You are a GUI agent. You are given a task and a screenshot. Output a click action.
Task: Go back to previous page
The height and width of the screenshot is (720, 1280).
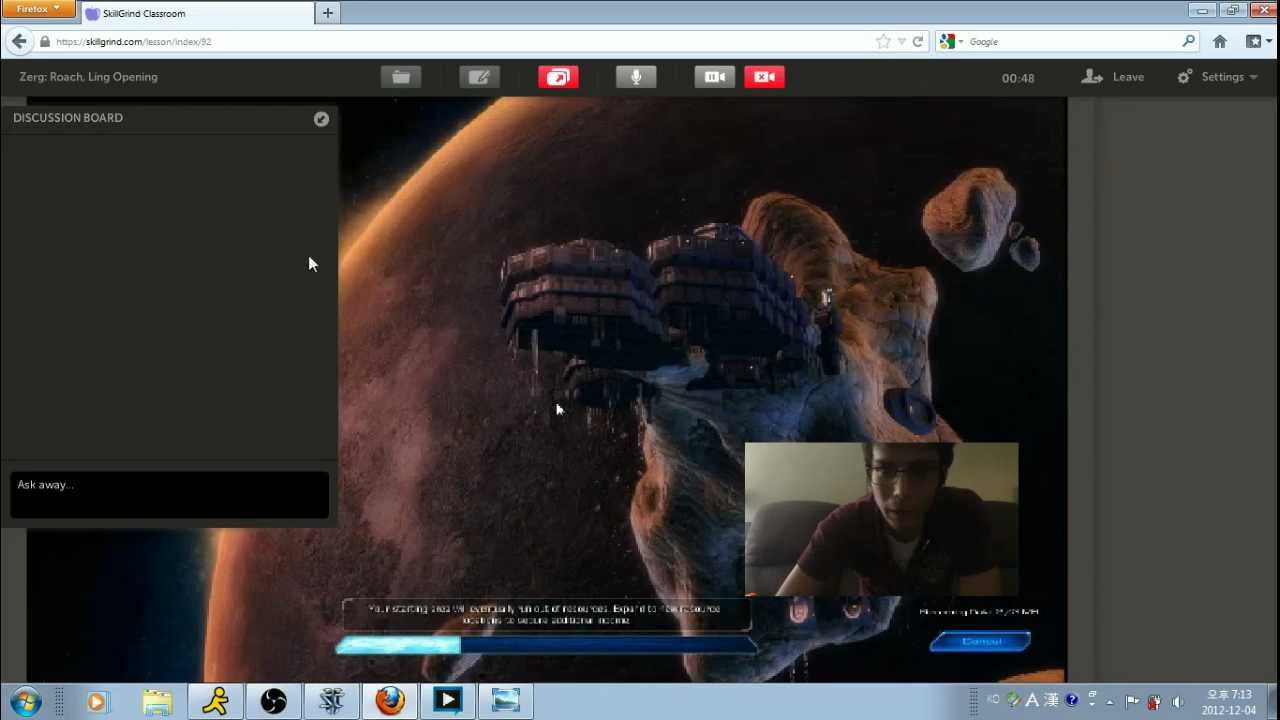pyautogui.click(x=19, y=41)
